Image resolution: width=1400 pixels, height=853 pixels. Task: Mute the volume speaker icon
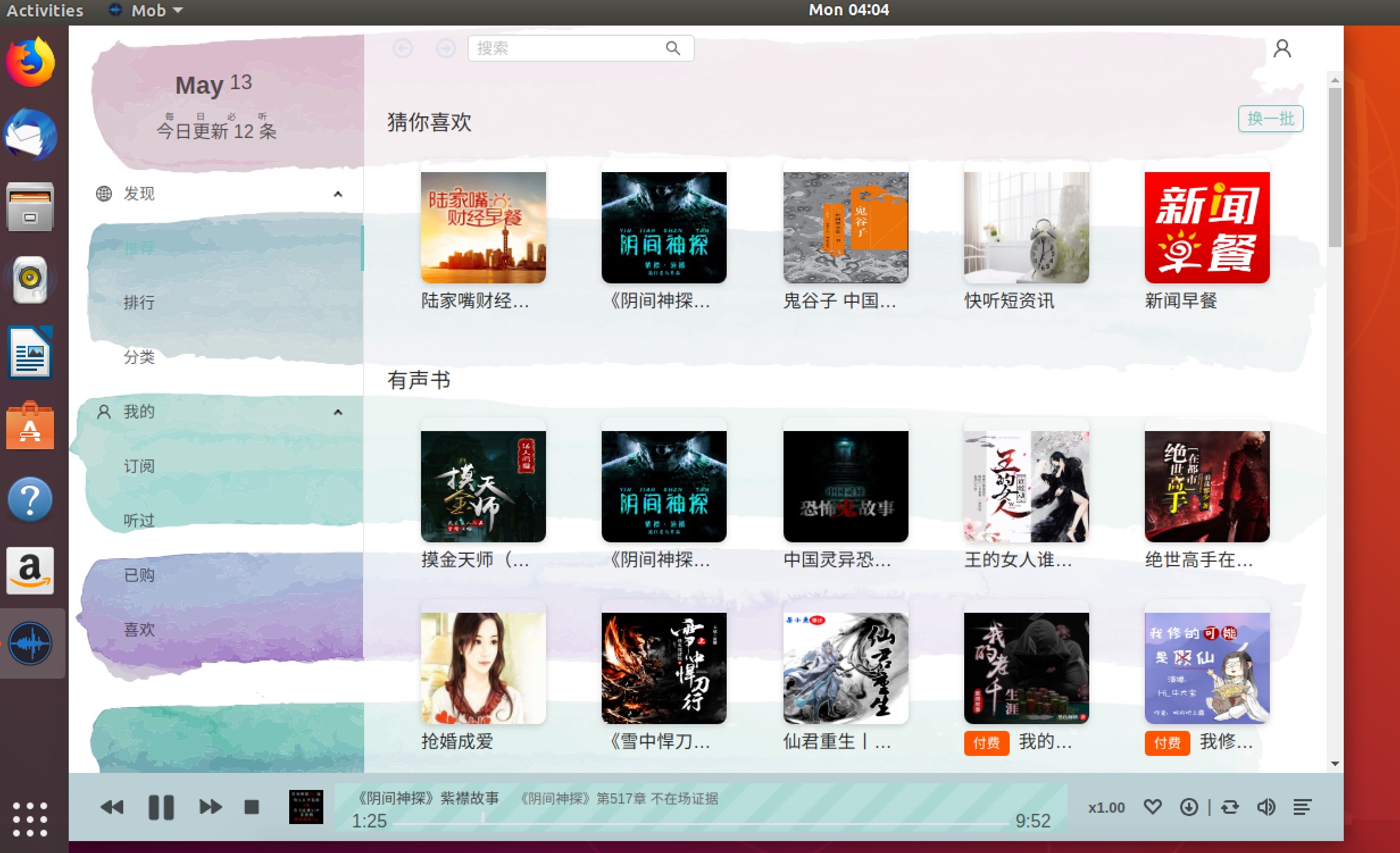click(1266, 807)
